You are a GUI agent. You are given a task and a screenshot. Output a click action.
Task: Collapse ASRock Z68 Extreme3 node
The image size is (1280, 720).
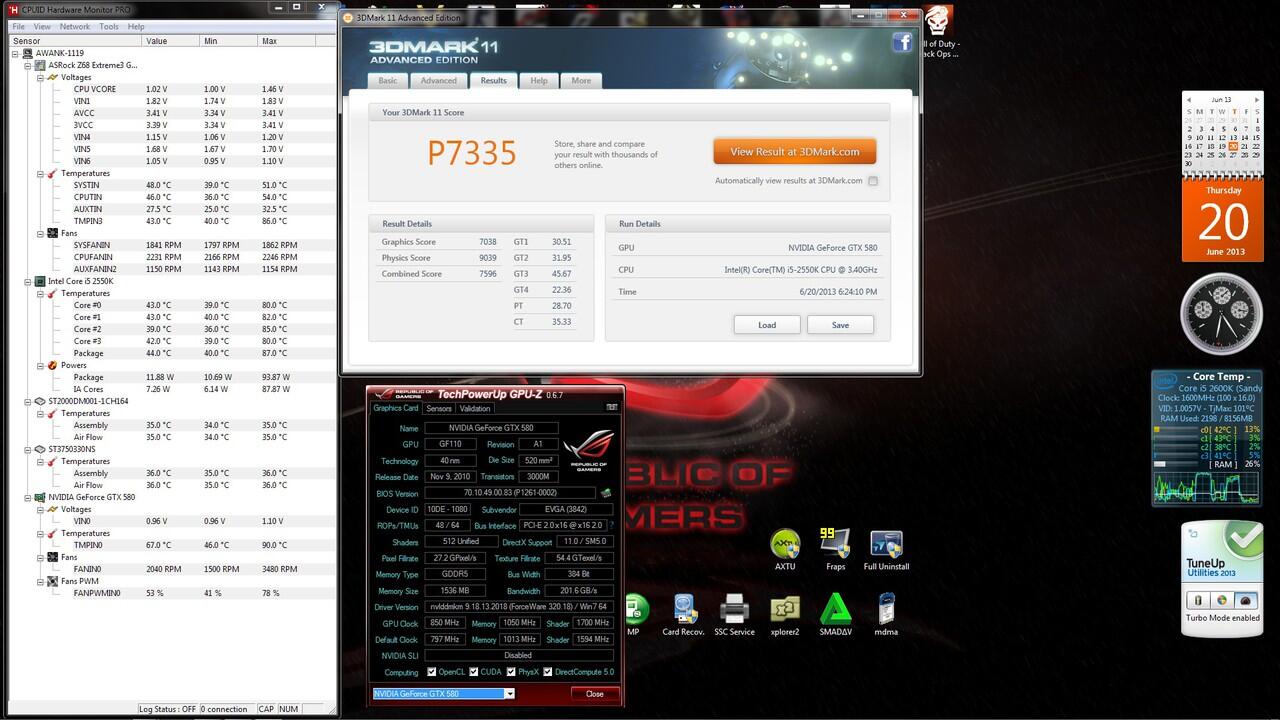(27, 65)
